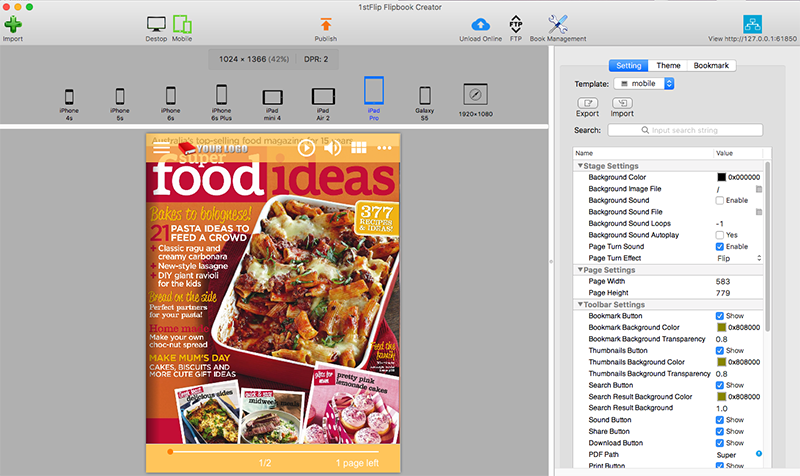
Task: Toggle Sound Button Show checkbox
Action: point(719,420)
